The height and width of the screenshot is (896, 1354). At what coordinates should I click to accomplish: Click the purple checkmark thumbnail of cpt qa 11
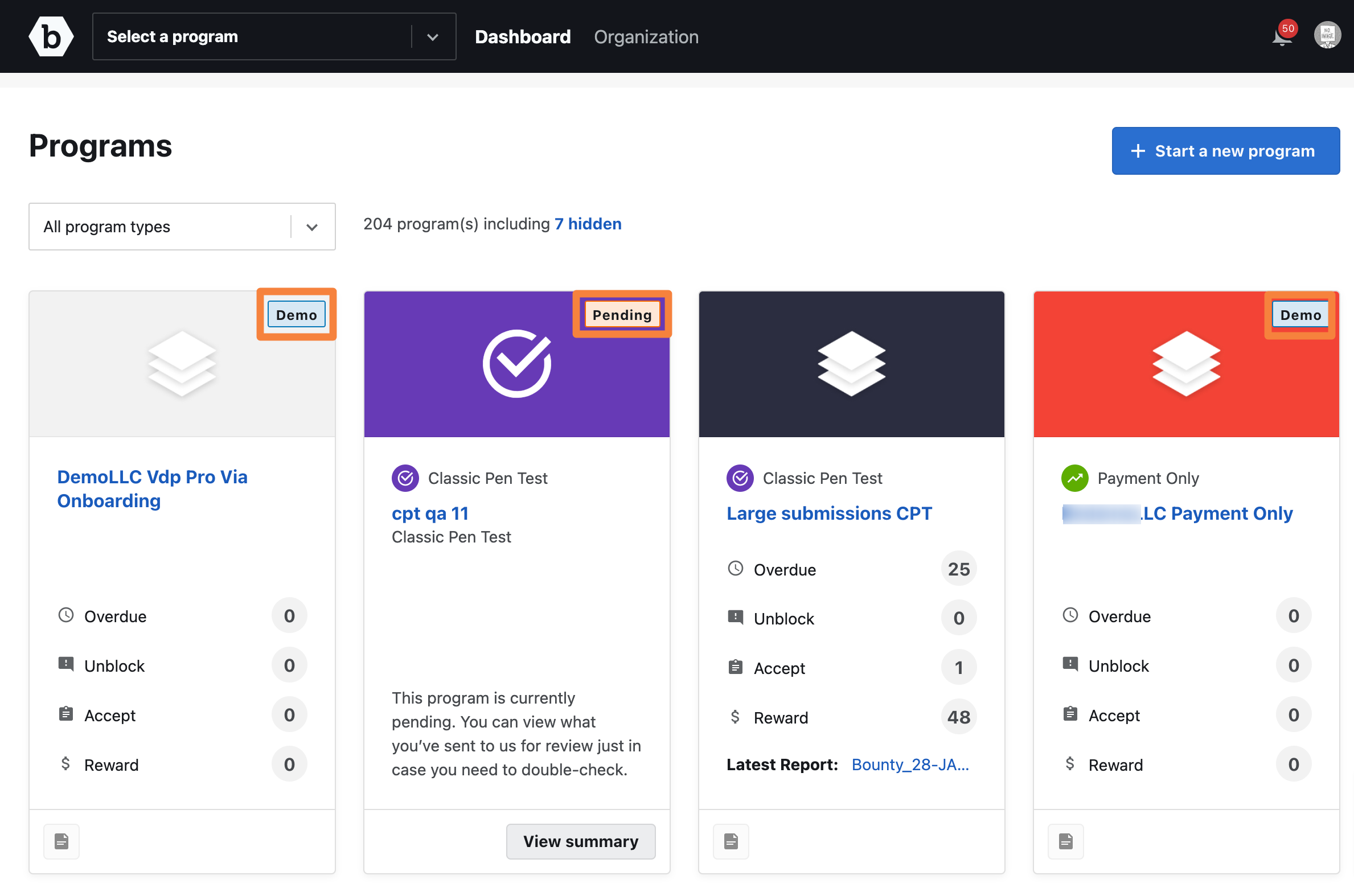[x=516, y=364]
